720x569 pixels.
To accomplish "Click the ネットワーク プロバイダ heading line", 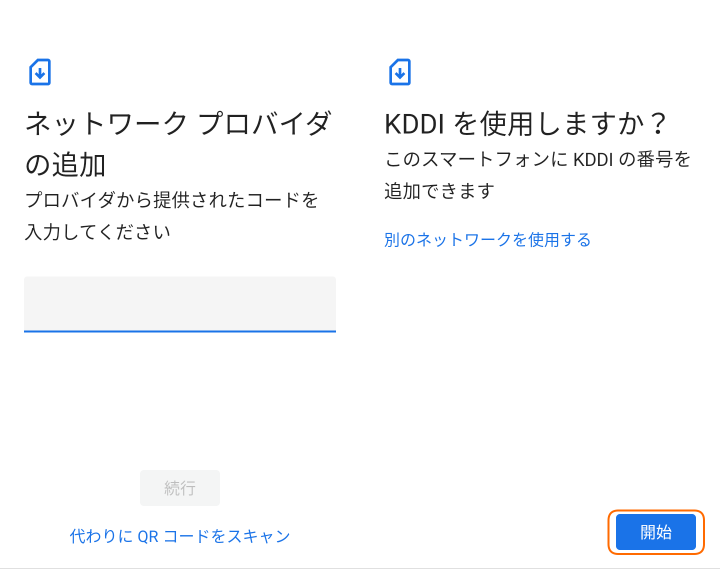I will pyautogui.click(x=178, y=124).
